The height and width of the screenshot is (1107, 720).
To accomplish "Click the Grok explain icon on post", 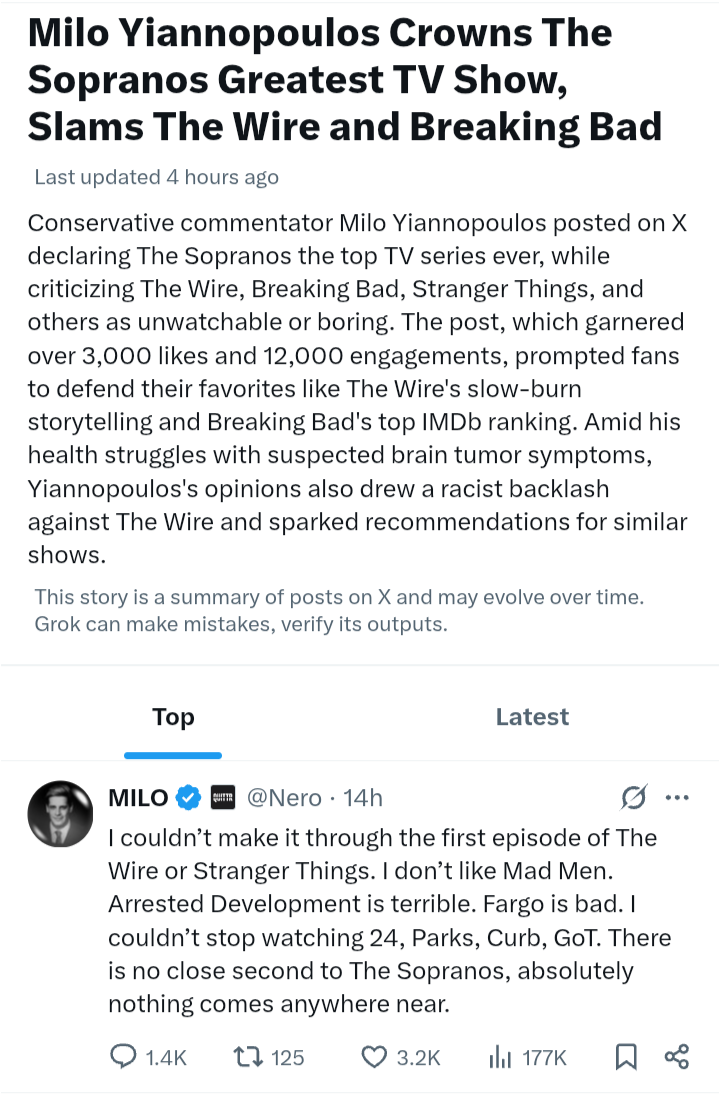I will coord(633,798).
